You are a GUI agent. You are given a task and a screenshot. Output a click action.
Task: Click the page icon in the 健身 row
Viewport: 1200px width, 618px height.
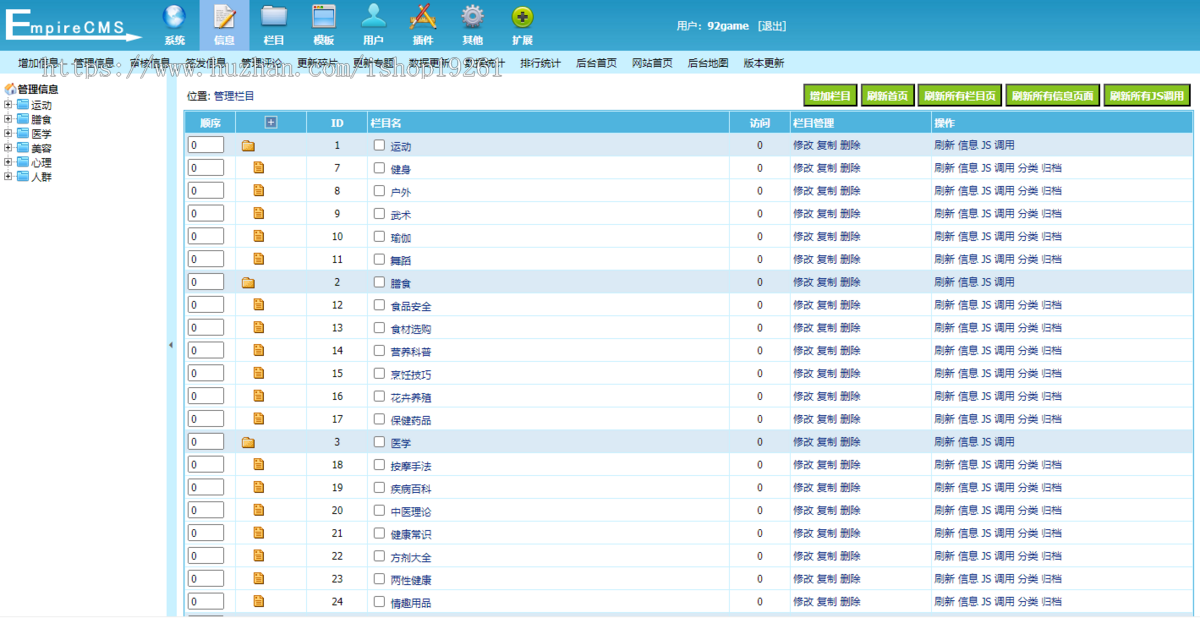[x=259, y=168]
